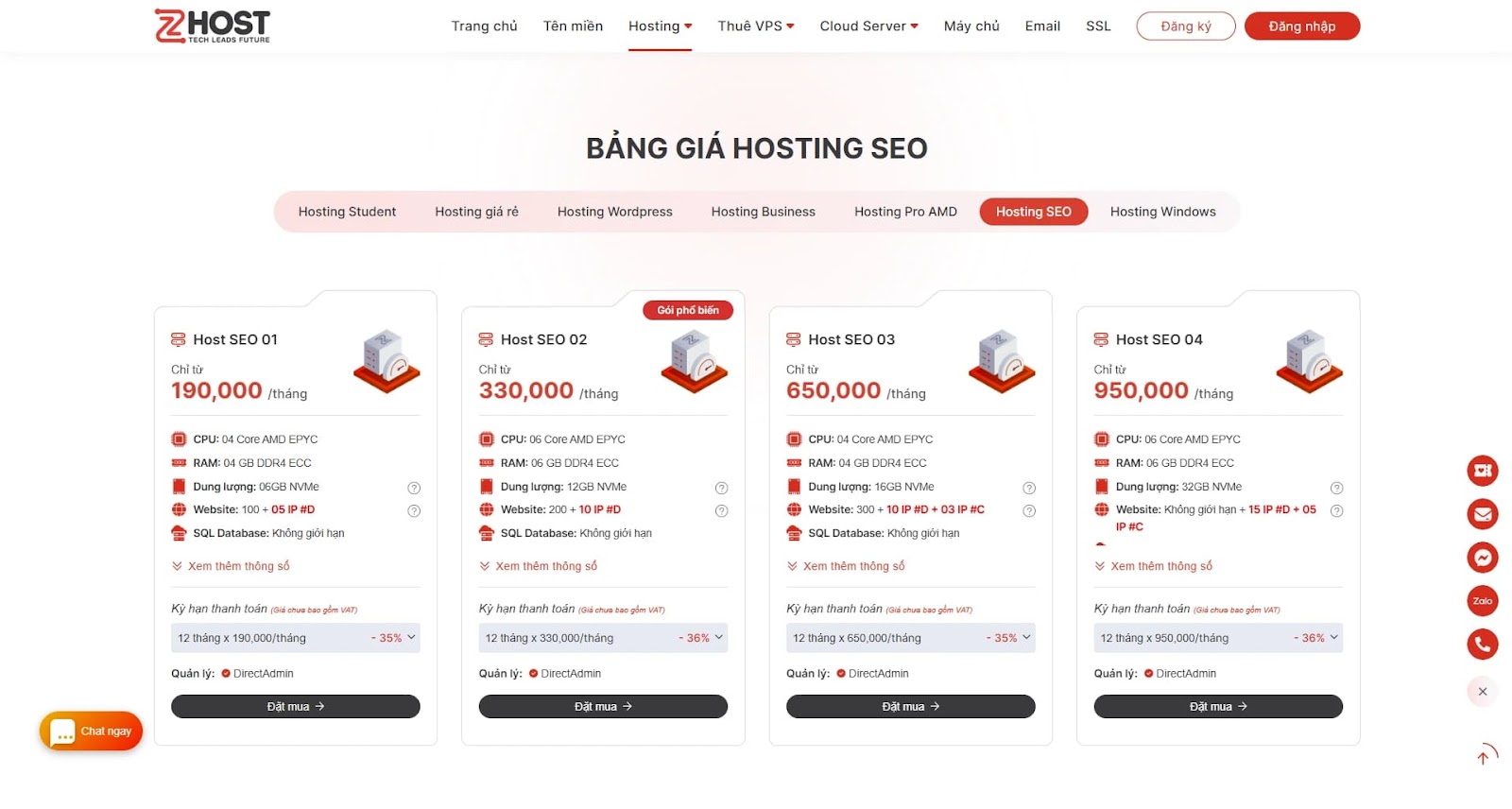Viewport: 1512px width, 809px height.
Task: Click website help icon in Host SEO 01
Action: pyautogui.click(x=414, y=510)
